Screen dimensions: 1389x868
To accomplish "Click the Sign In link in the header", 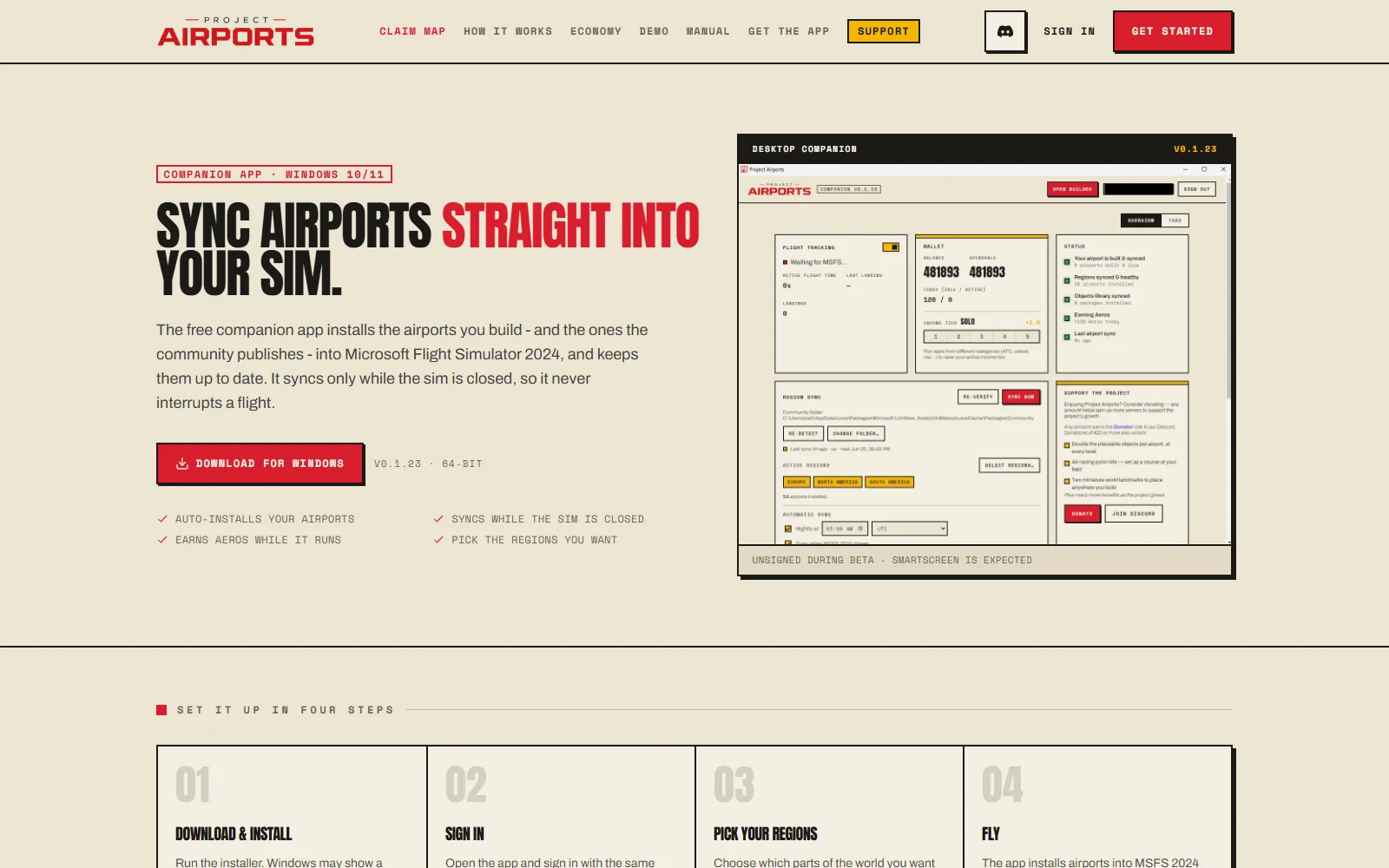I will click(1070, 31).
